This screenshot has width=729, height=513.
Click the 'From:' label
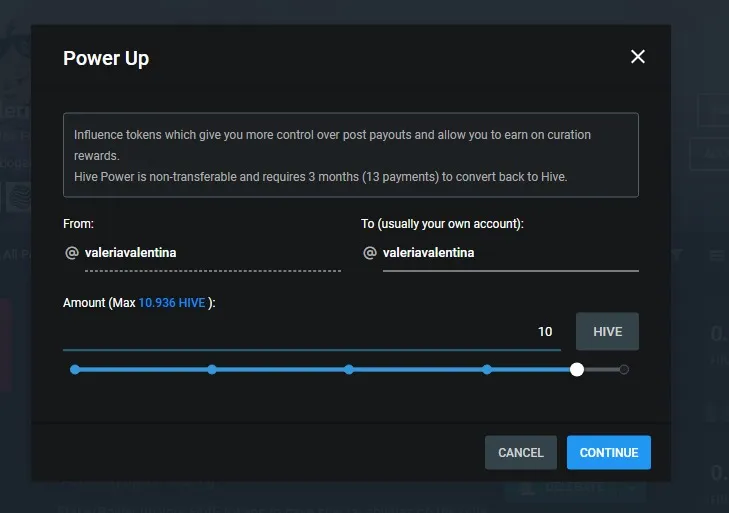[x=79, y=224]
